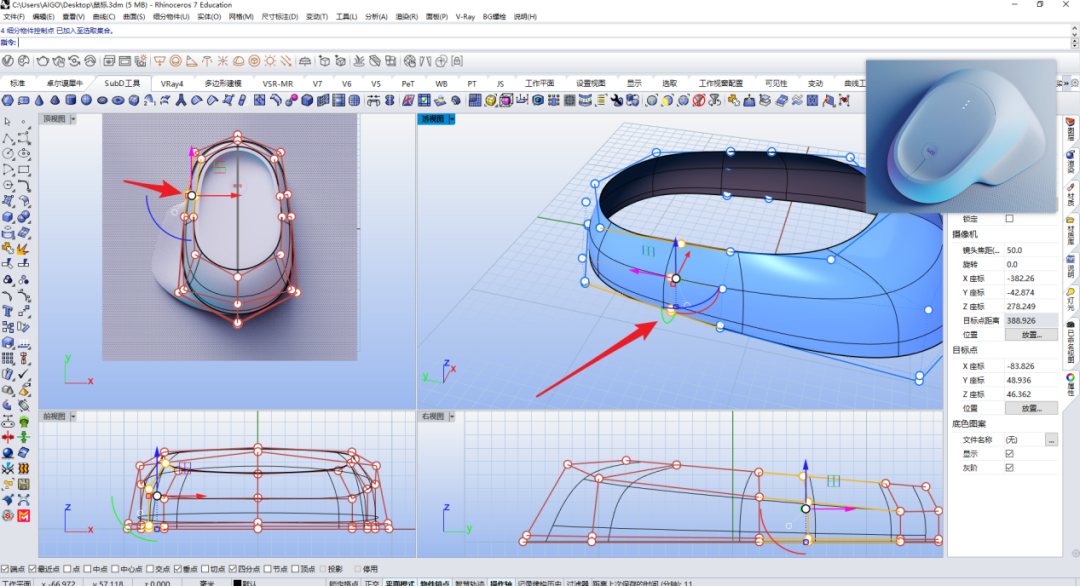The height and width of the screenshot is (586, 1080).
Task: Toggle 操作轴 in the status bar
Action: 501,583
